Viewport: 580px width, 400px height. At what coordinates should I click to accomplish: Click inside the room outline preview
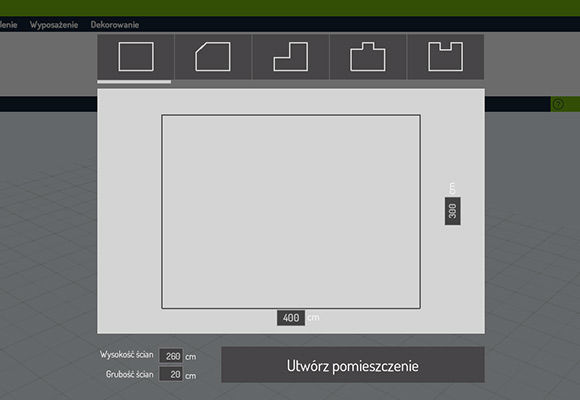click(x=291, y=212)
